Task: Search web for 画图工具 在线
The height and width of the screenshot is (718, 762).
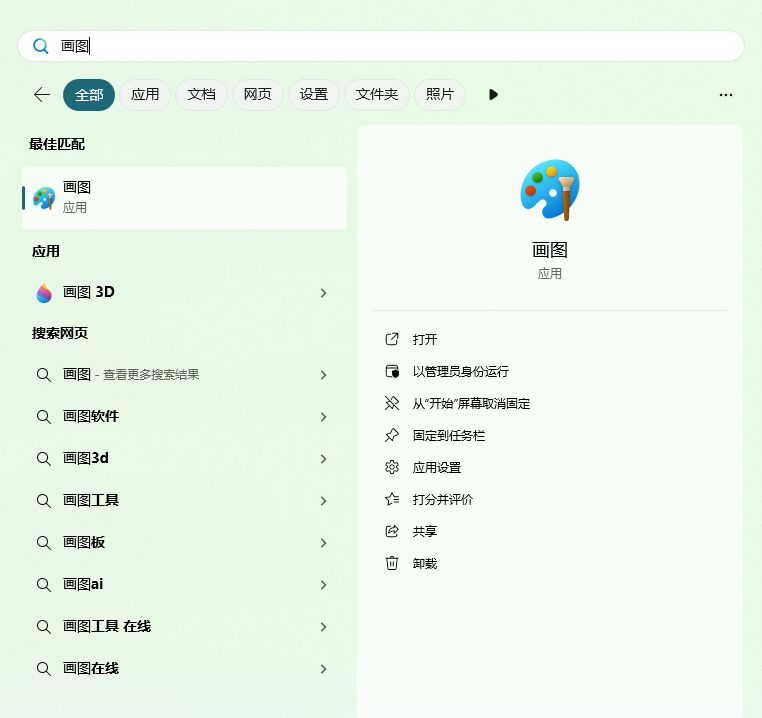Action: click(185, 626)
